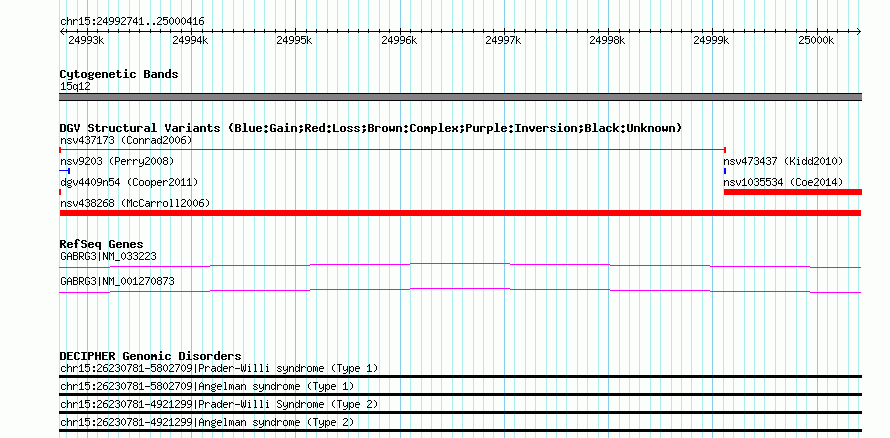Click the gray 15q12 cytogenetic band bar

pos(460,97)
